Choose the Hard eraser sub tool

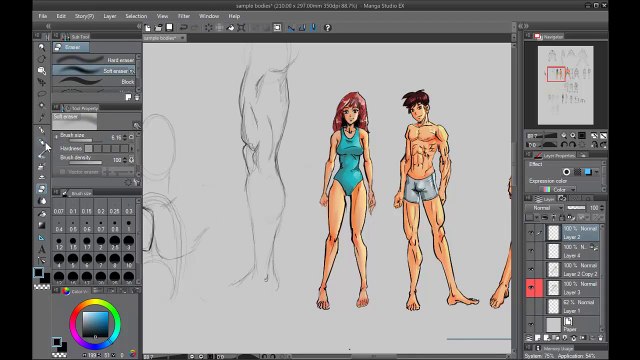[94, 60]
